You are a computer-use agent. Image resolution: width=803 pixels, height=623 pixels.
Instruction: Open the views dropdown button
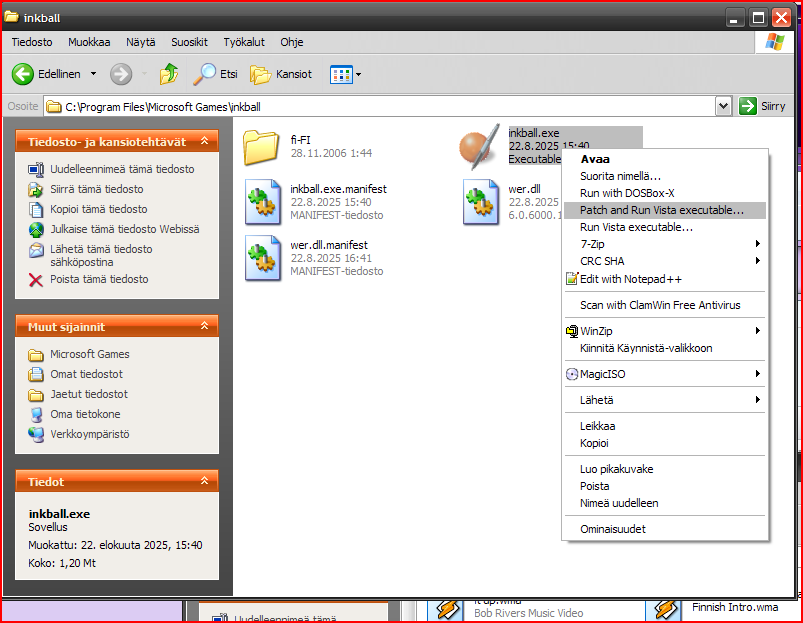(346, 74)
